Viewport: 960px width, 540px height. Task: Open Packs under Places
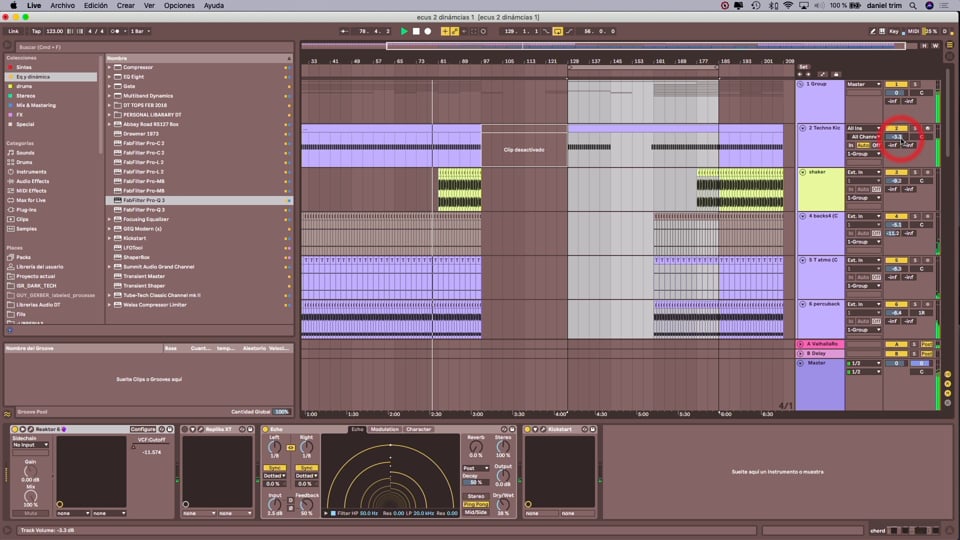point(23,257)
